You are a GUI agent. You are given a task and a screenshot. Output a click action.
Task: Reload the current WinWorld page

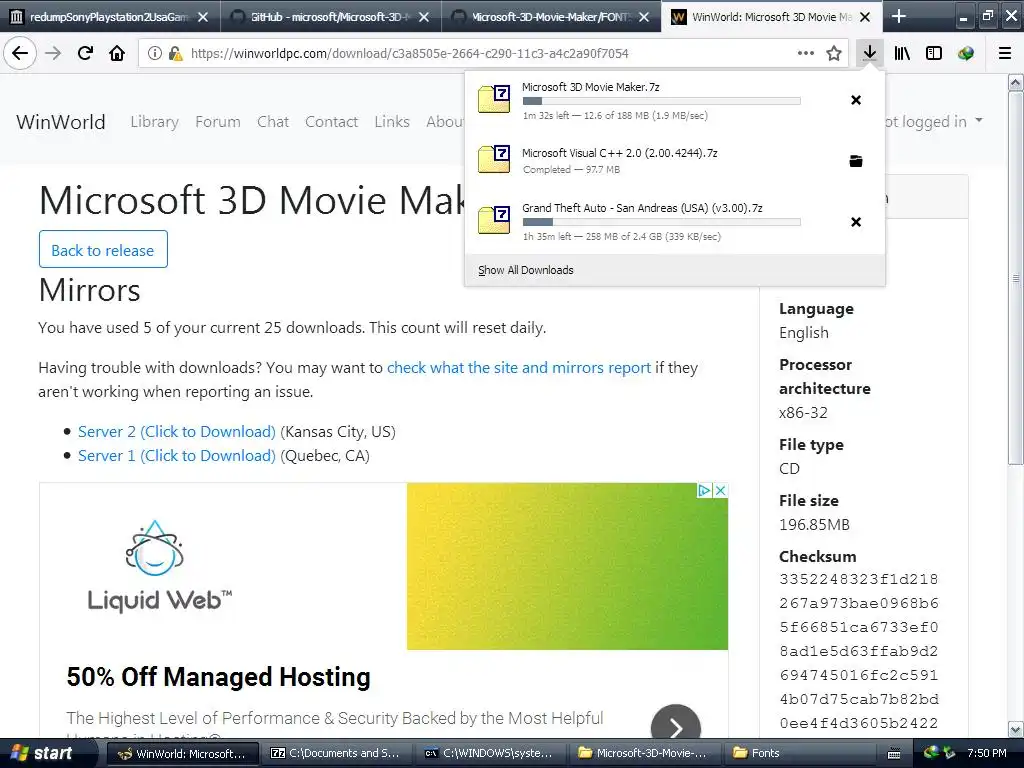click(85, 54)
